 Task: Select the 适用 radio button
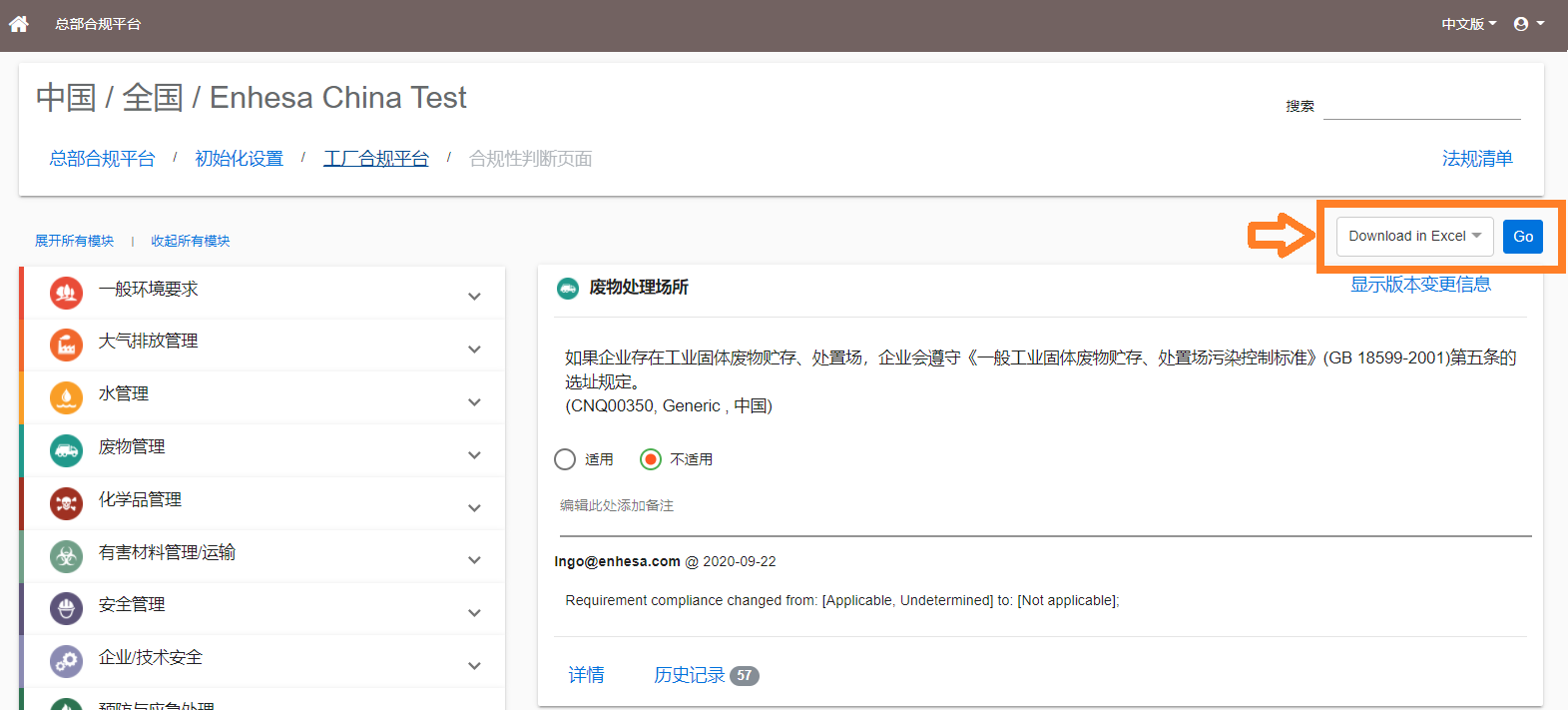click(x=565, y=459)
